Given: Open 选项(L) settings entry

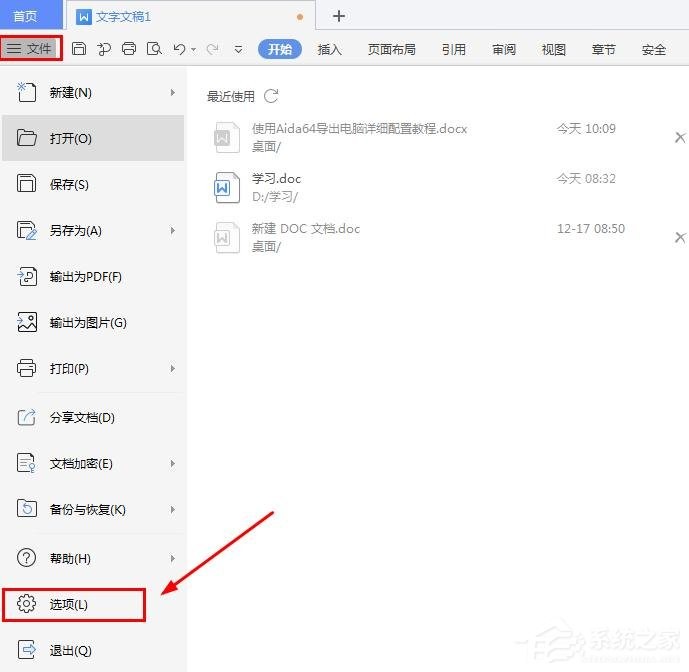Looking at the screenshot, I should click(x=74, y=605).
